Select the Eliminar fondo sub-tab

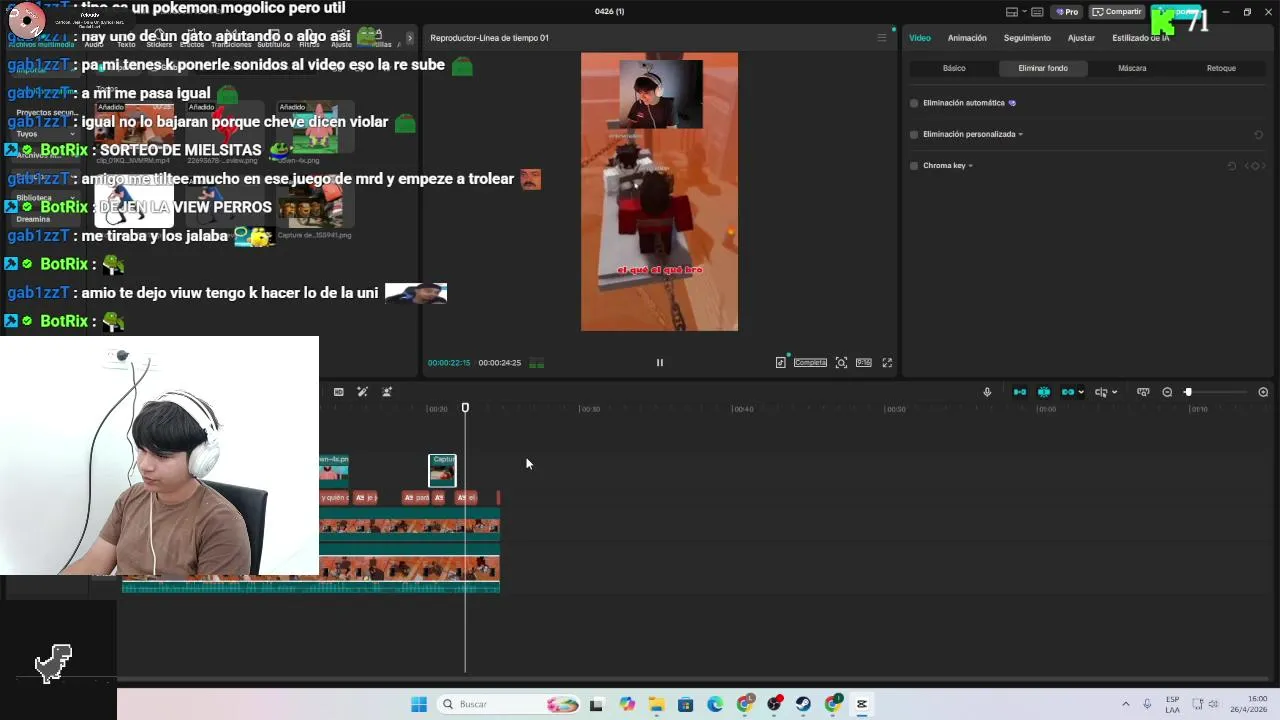(x=1043, y=68)
